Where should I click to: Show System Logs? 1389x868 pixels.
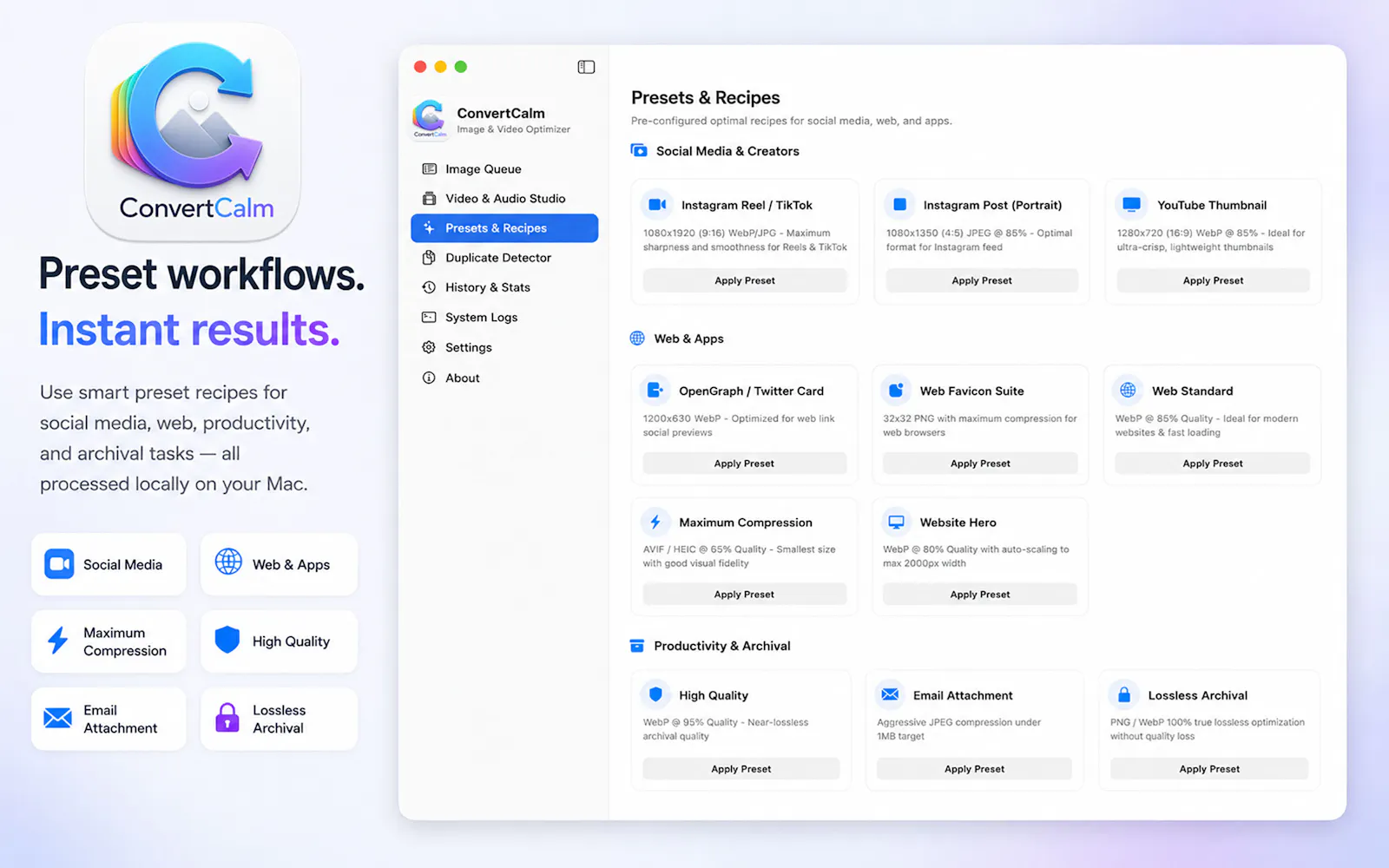coord(504,318)
